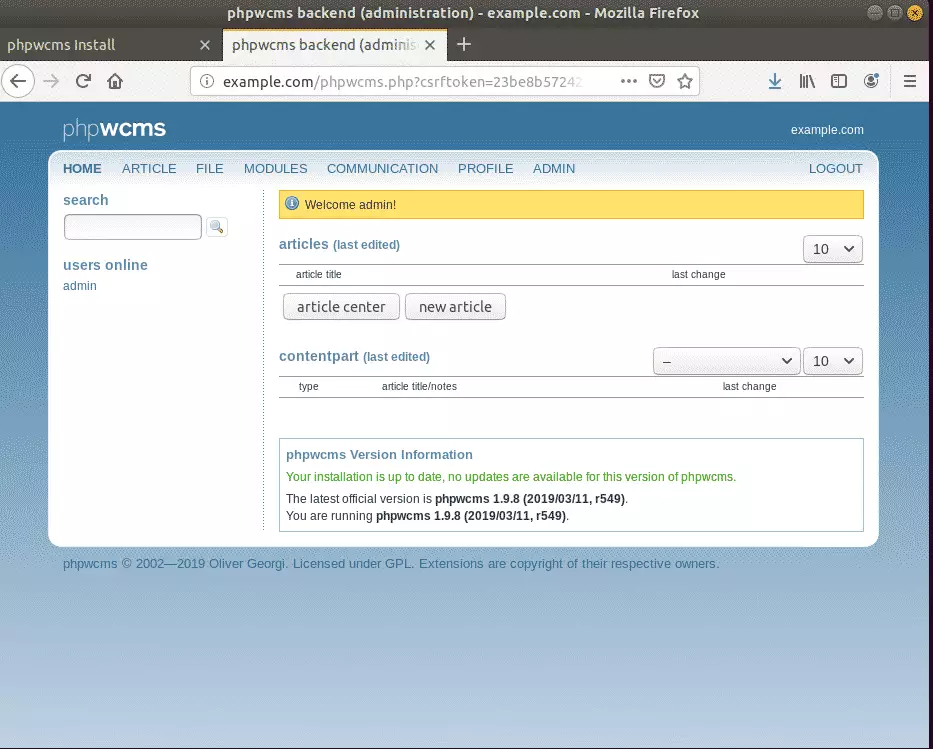The height and width of the screenshot is (749, 933).
Task: Open the PROFILE menu
Action: pos(486,168)
